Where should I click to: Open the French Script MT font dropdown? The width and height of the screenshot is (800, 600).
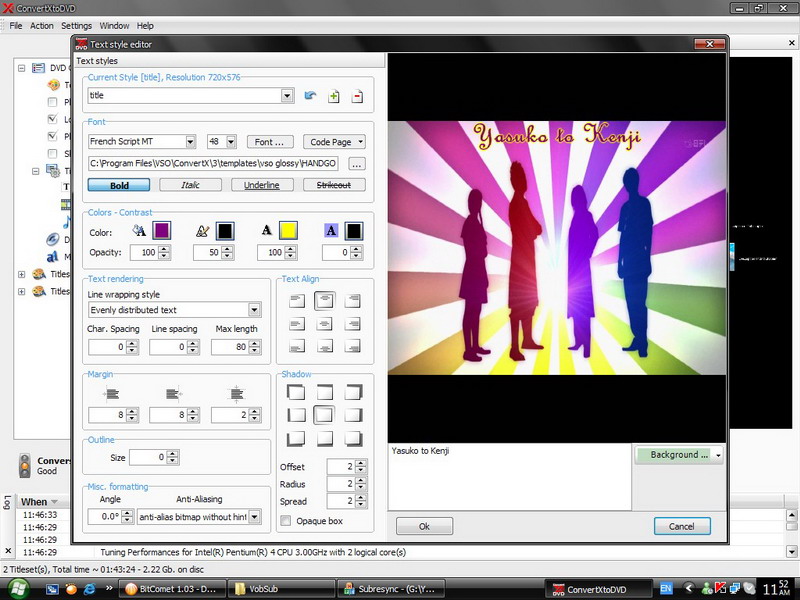[190, 141]
